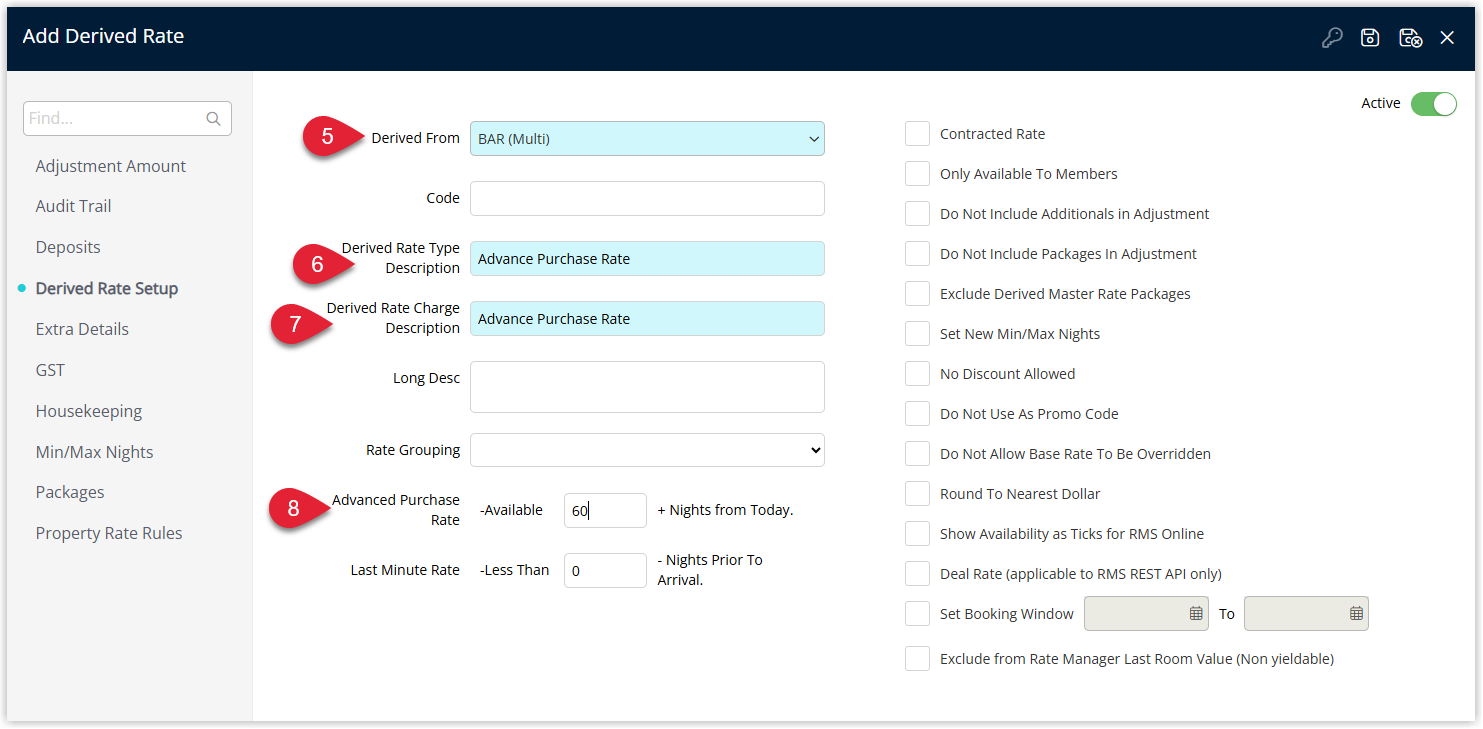Open the Rate Grouping dropdown
1483x729 pixels.
[647, 450]
